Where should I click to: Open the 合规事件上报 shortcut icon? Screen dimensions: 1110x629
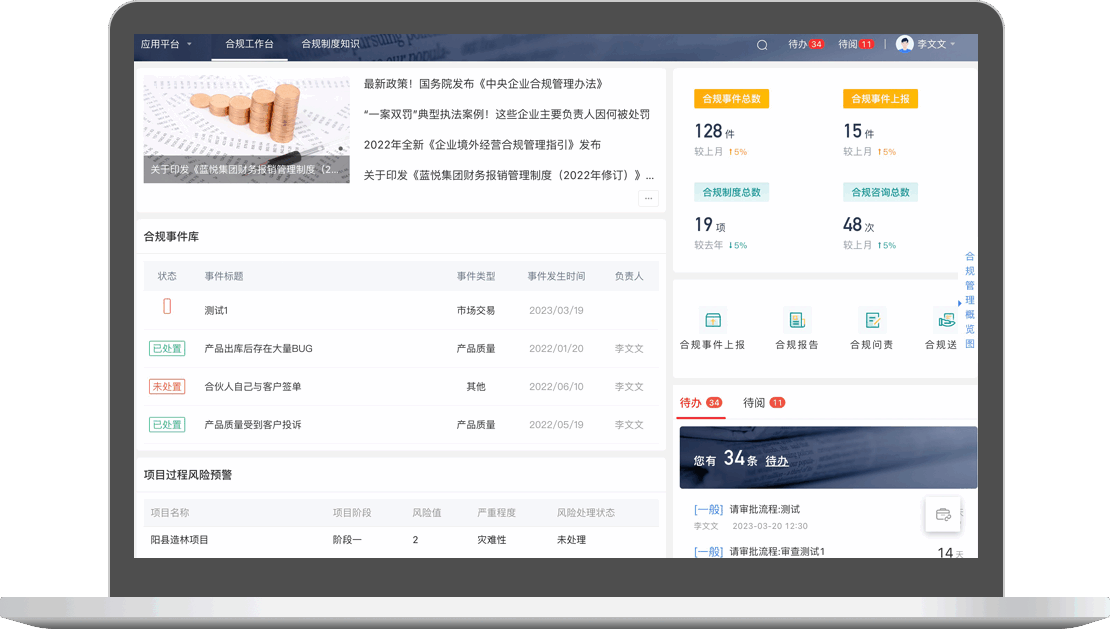(712, 320)
